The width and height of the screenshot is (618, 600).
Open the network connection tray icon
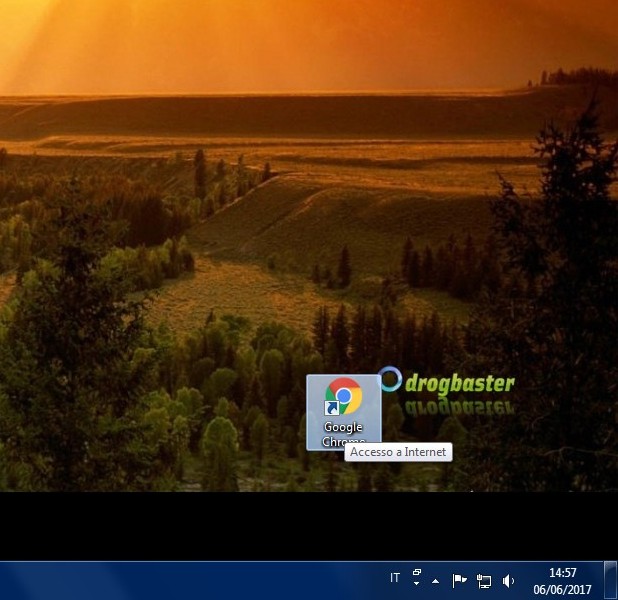(x=484, y=580)
